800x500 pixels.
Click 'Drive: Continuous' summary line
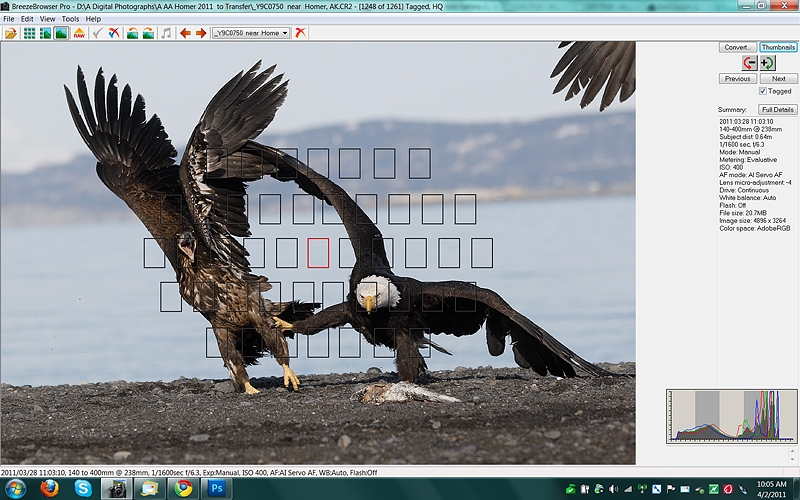(x=744, y=190)
